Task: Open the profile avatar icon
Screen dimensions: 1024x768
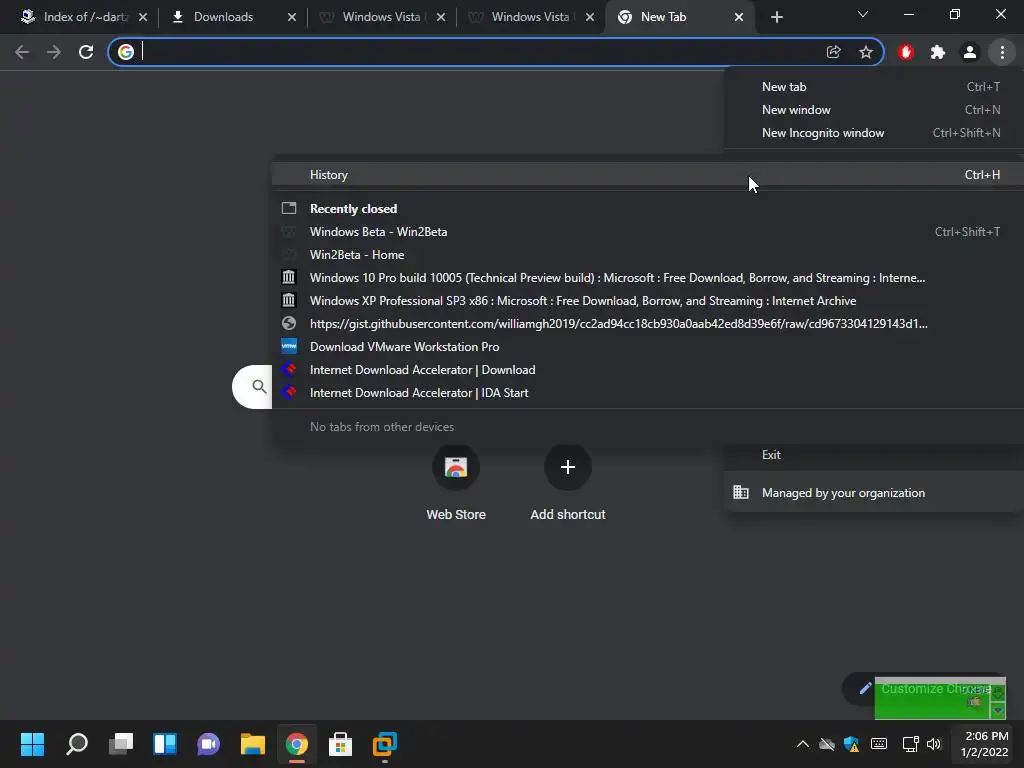Action: coord(970,52)
